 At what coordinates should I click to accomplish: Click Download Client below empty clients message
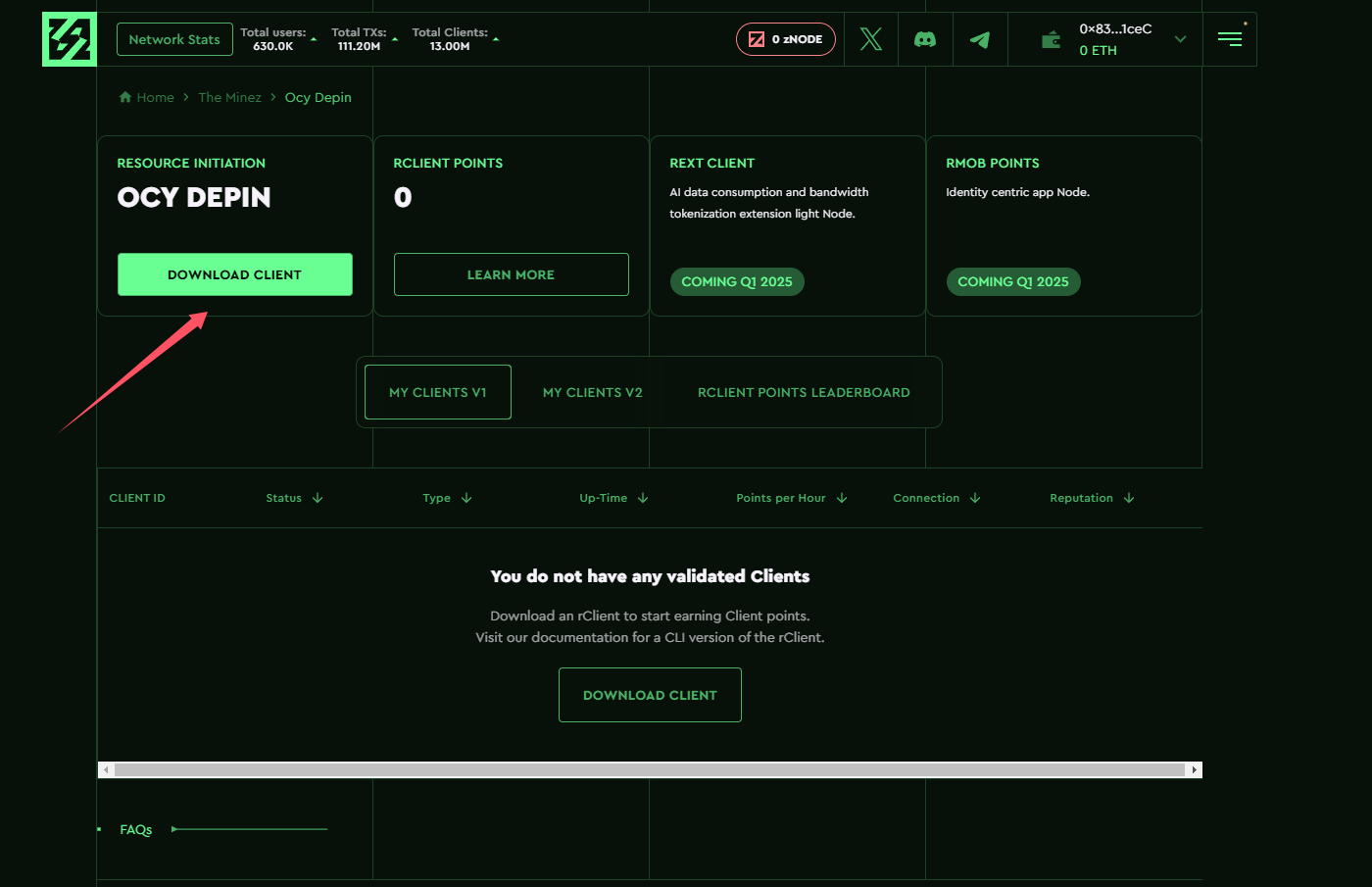tap(650, 695)
